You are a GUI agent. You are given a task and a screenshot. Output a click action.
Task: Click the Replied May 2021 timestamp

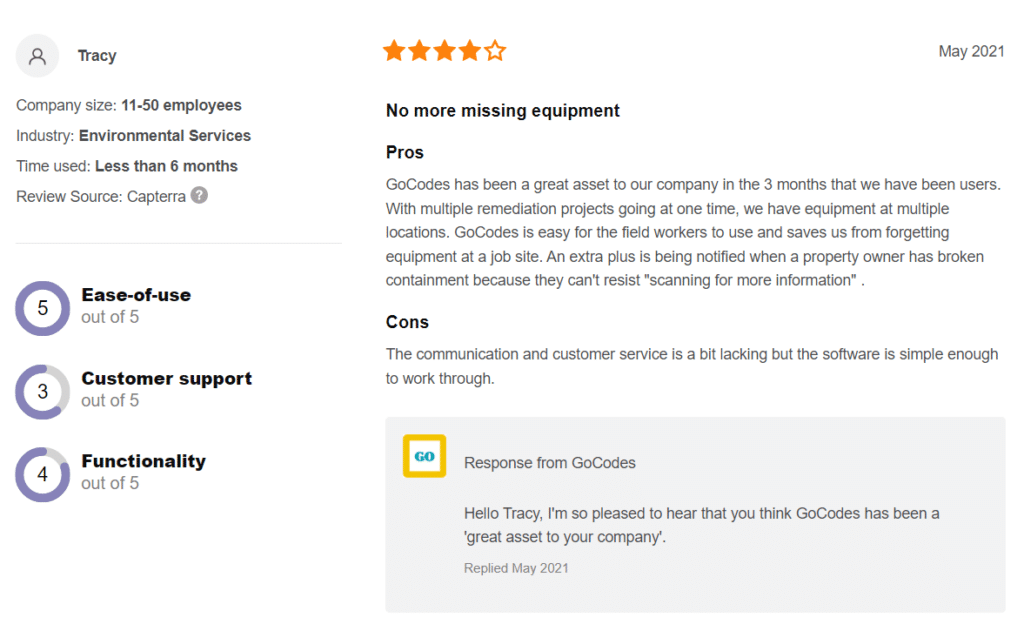(x=516, y=568)
